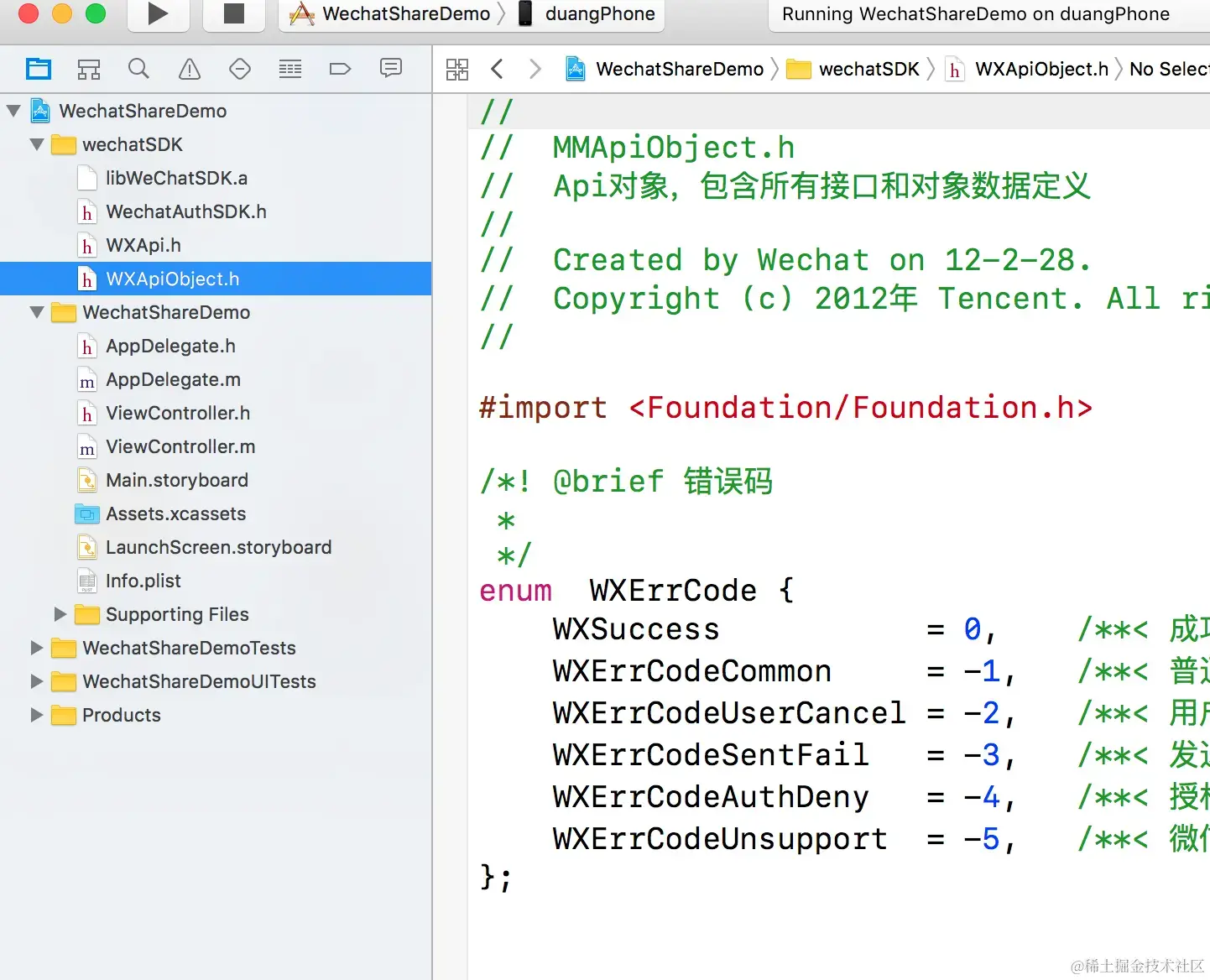
Task: Show the Project navigator
Action: pos(39,69)
